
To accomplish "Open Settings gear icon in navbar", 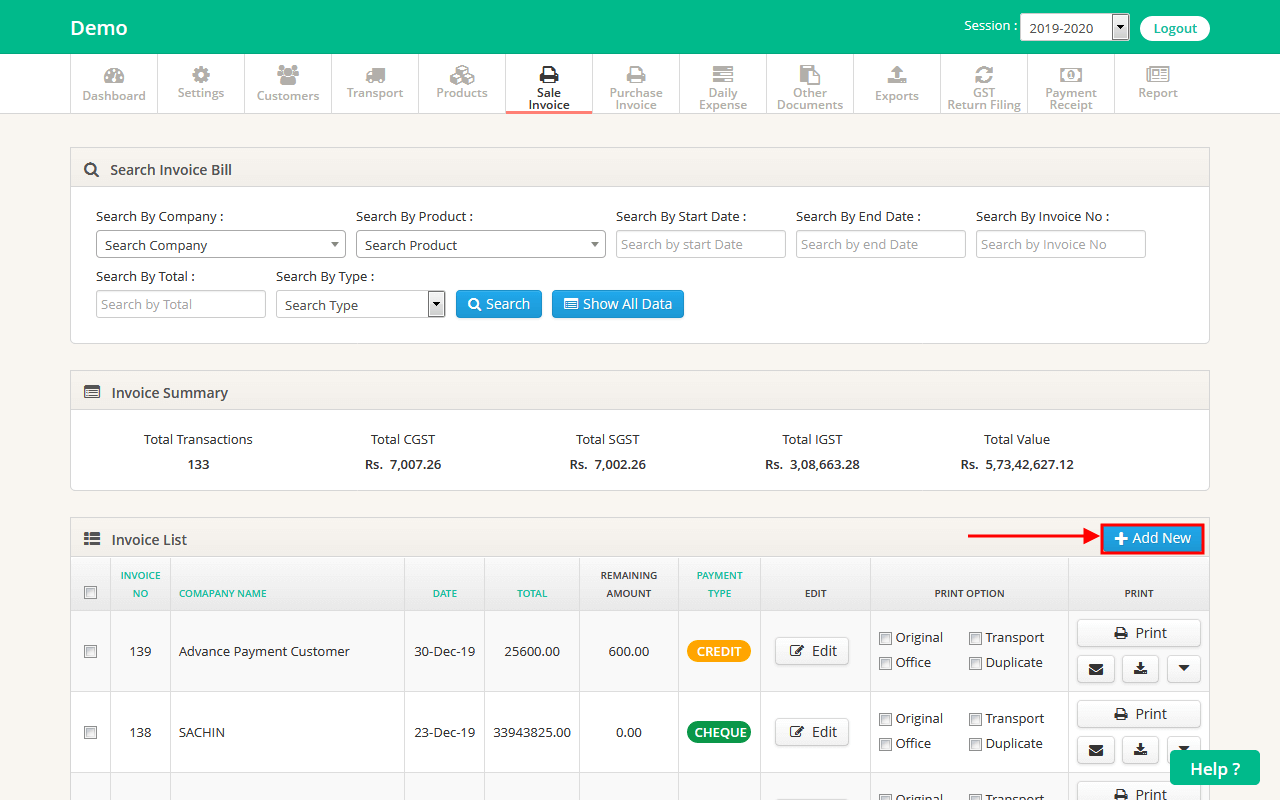I will (x=201, y=75).
